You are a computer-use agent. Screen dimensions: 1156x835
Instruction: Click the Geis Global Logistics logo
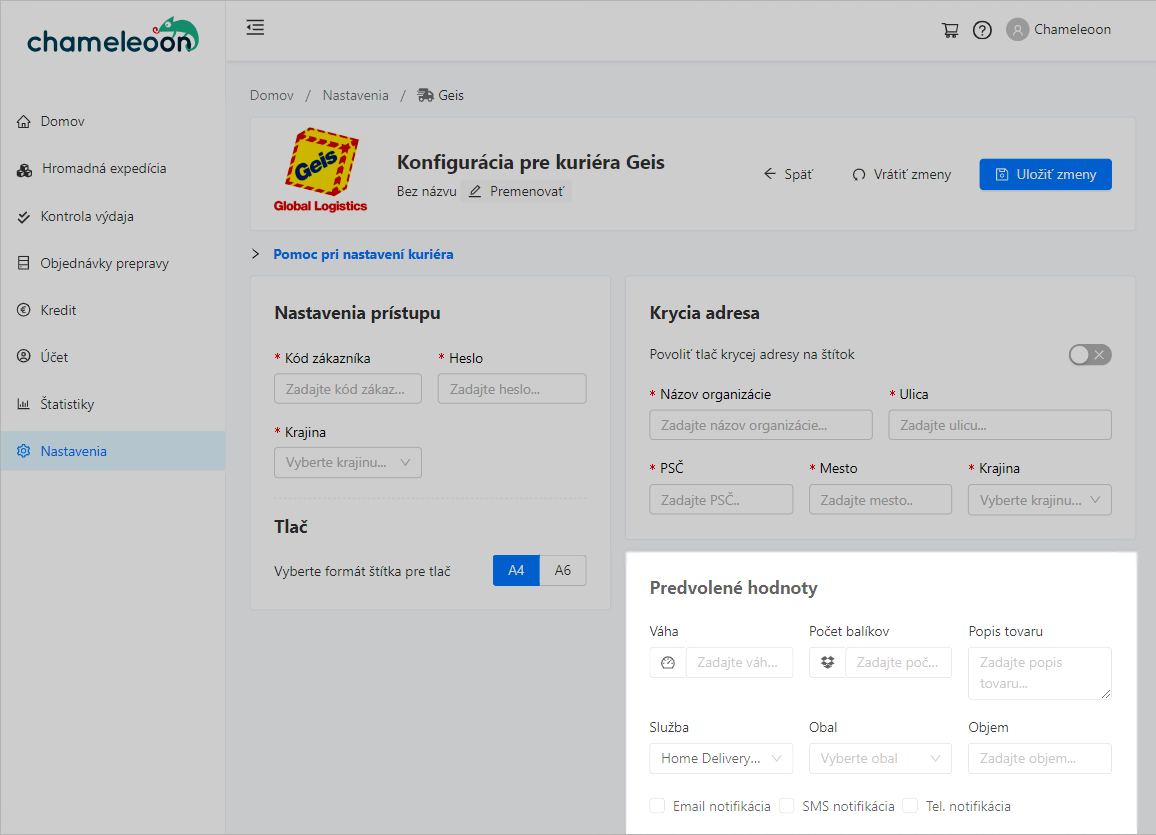[x=320, y=170]
